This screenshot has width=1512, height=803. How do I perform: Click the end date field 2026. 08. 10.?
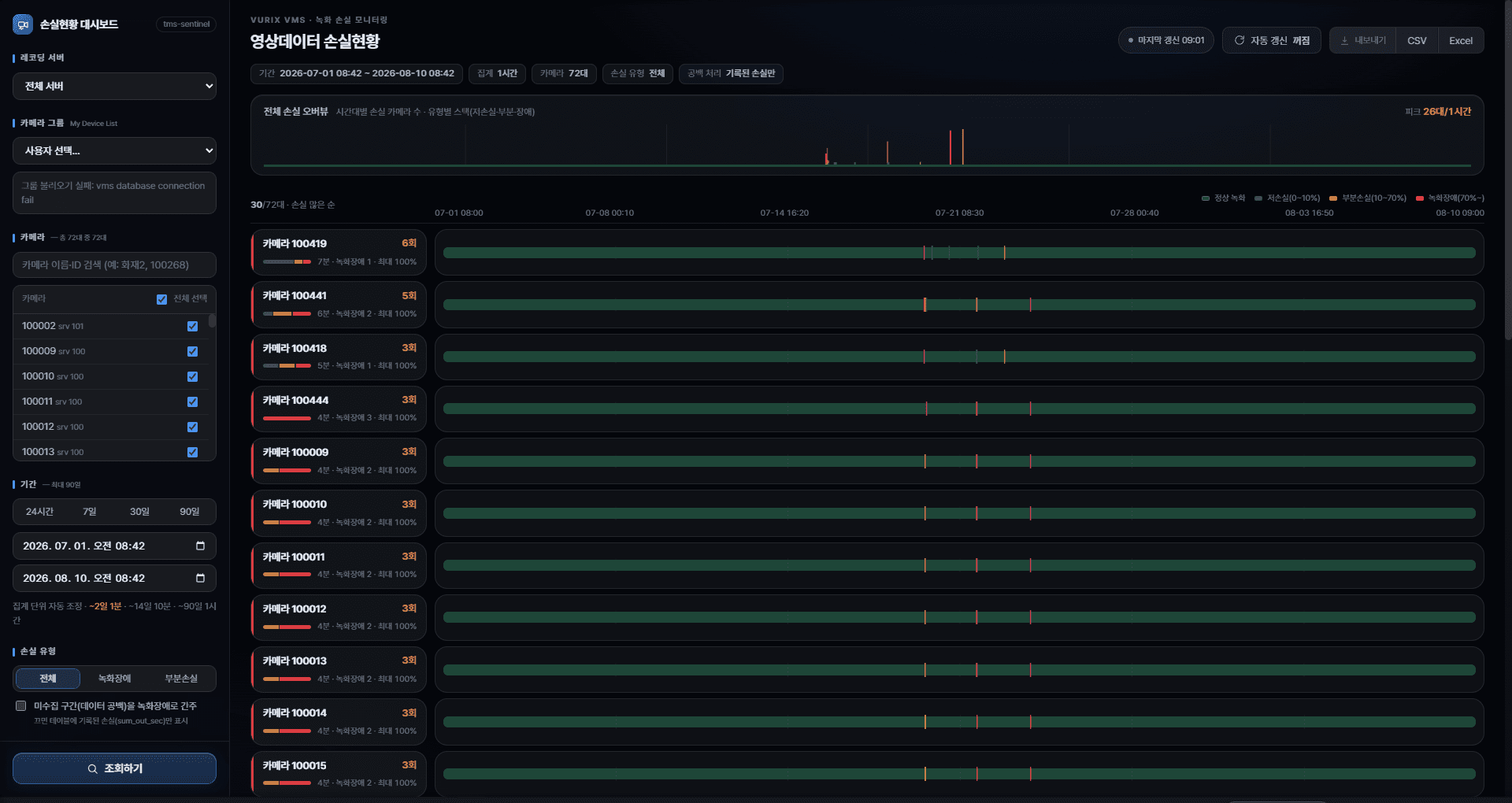click(x=114, y=578)
